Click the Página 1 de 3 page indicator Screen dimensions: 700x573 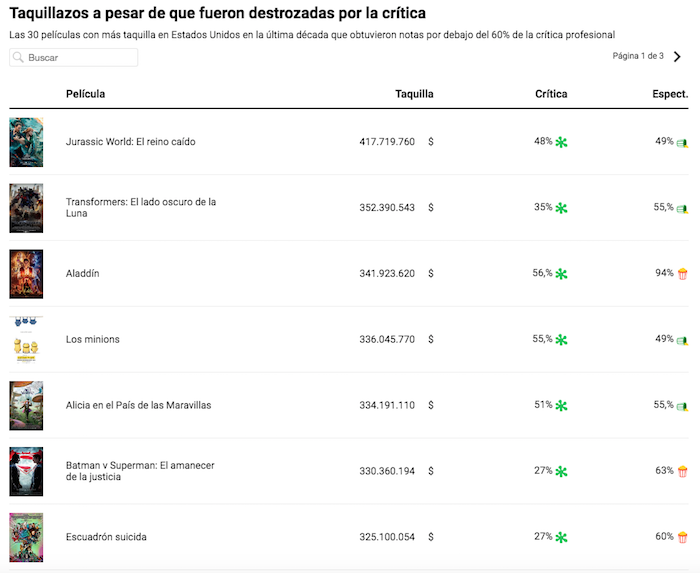638,56
